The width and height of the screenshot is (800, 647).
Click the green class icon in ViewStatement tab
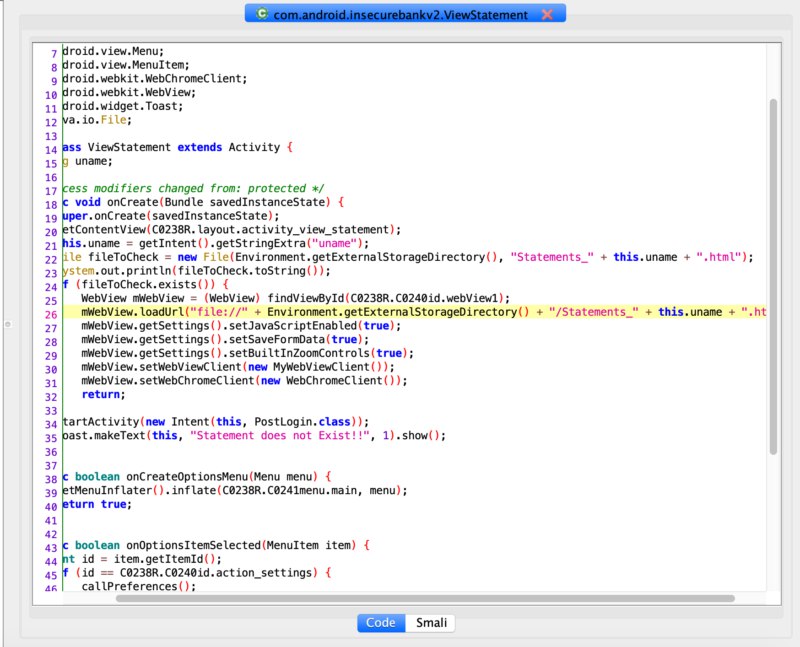click(x=262, y=13)
